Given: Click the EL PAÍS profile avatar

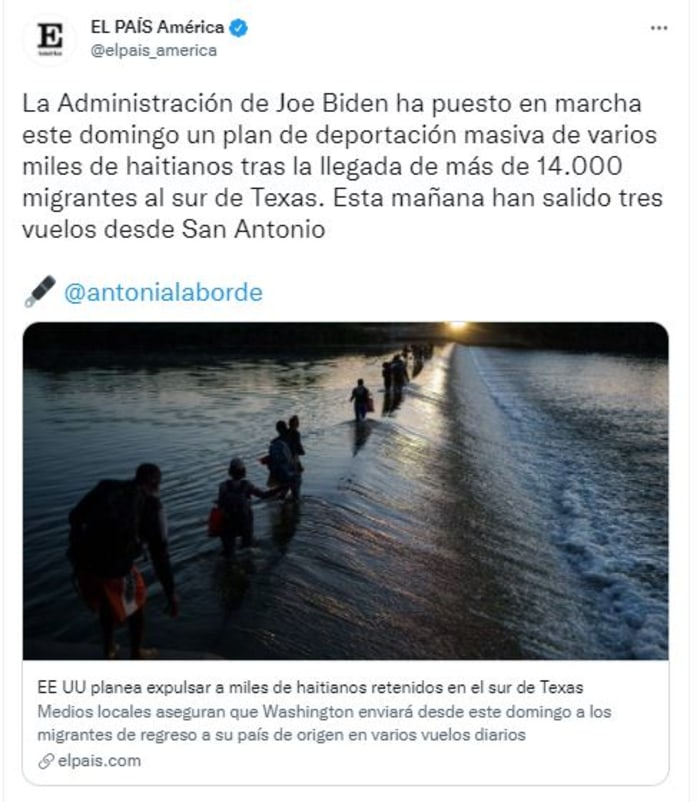Looking at the screenshot, I should (50, 39).
